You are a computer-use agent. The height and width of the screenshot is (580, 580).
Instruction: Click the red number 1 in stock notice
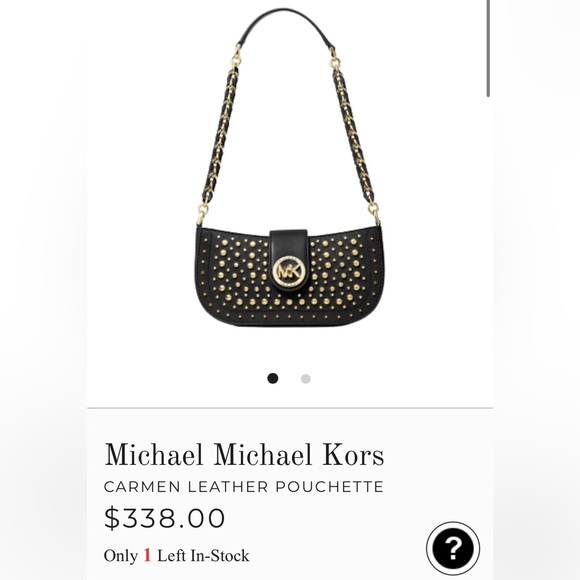tap(147, 555)
